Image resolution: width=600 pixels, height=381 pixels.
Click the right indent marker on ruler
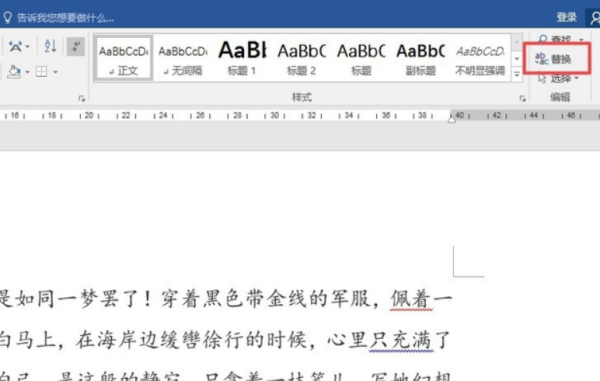click(452, 119)
